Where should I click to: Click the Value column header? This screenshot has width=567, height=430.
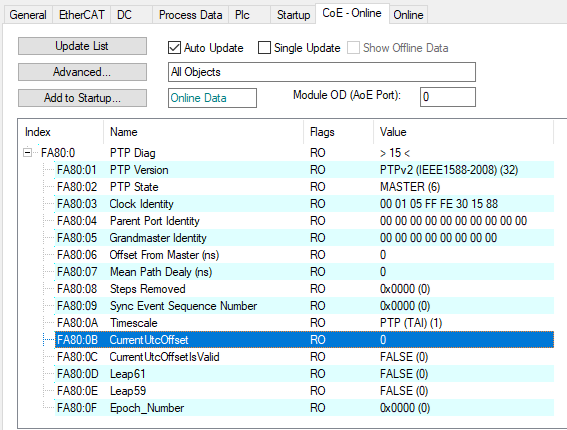(x=464, y=132)
